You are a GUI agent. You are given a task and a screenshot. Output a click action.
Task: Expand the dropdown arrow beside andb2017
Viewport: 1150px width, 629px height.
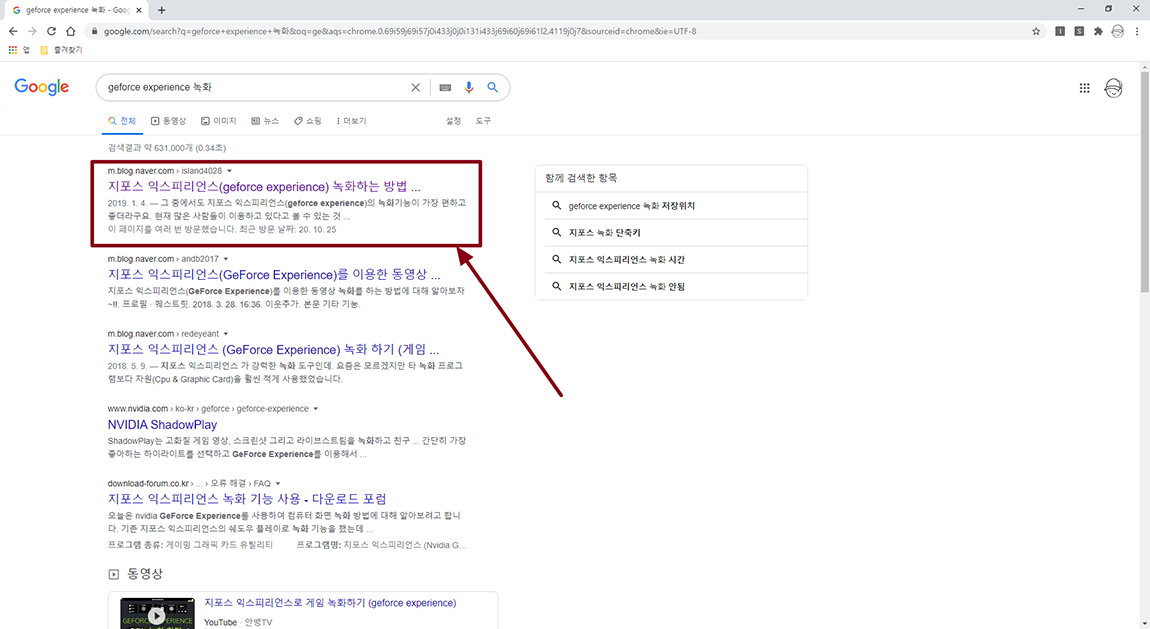[226, 259]
